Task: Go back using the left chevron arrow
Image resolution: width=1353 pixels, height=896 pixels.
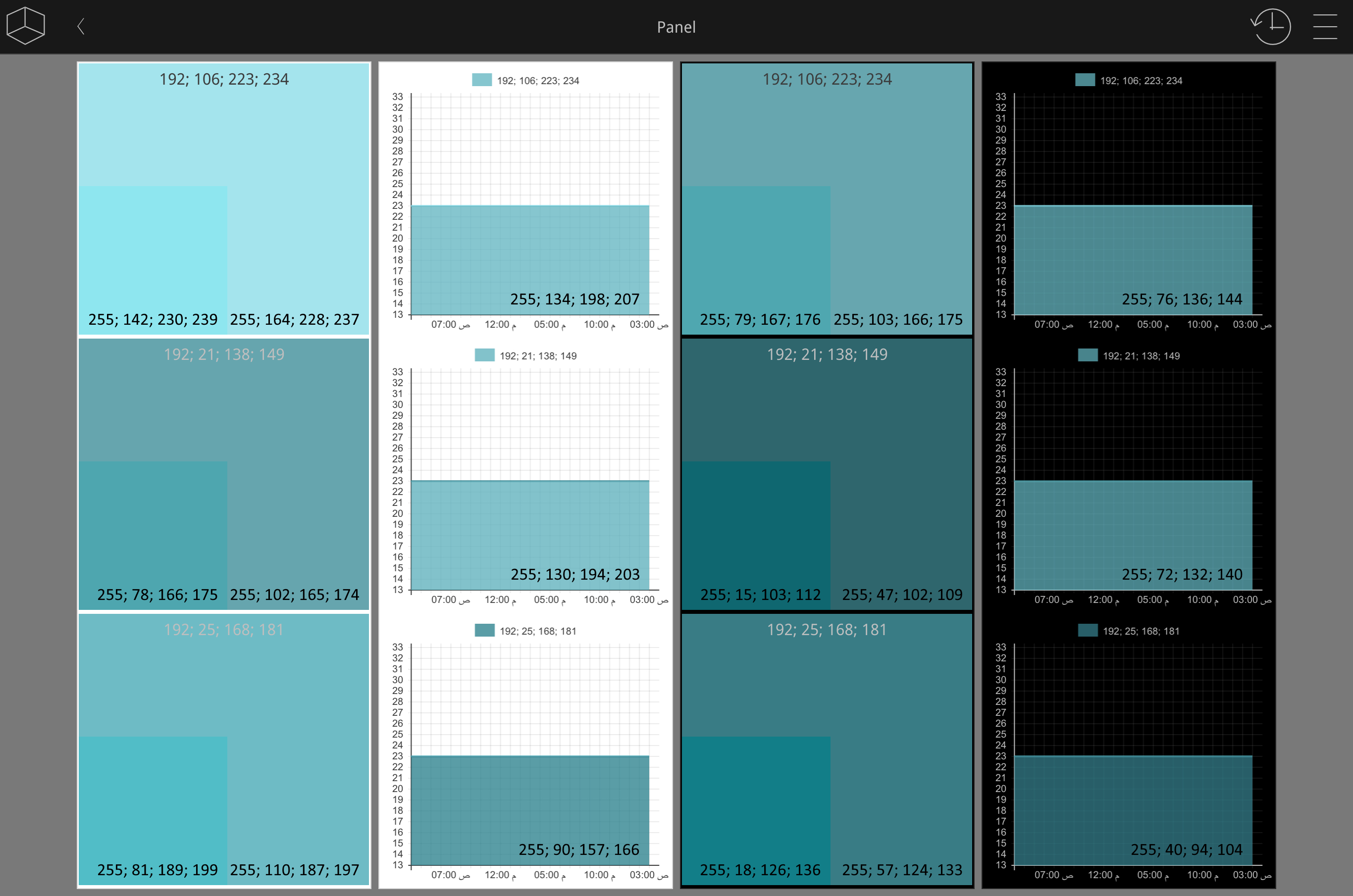Action: point(81,26)
